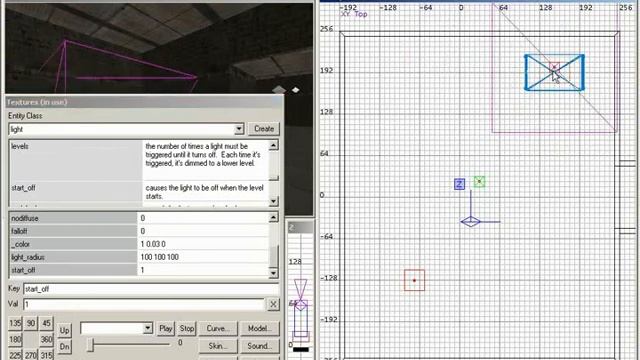Select the red entity box in XY view

(414, 280)
